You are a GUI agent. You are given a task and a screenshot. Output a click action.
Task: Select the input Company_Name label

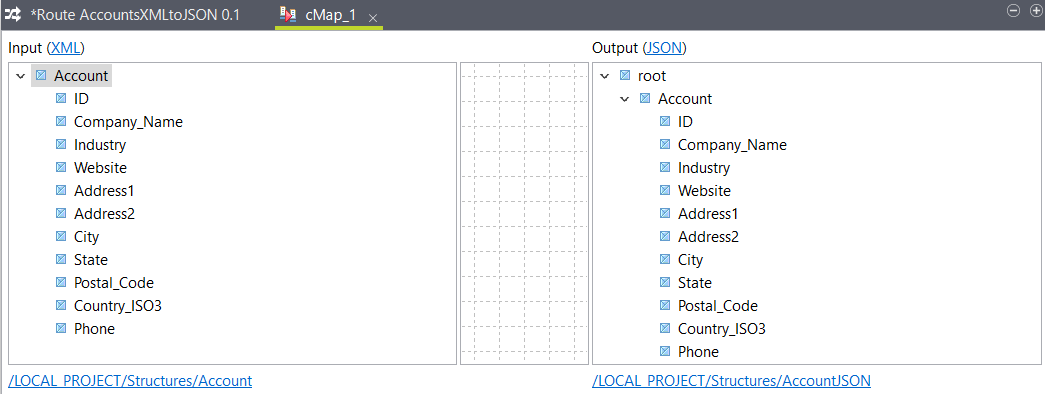coord(129,122)
